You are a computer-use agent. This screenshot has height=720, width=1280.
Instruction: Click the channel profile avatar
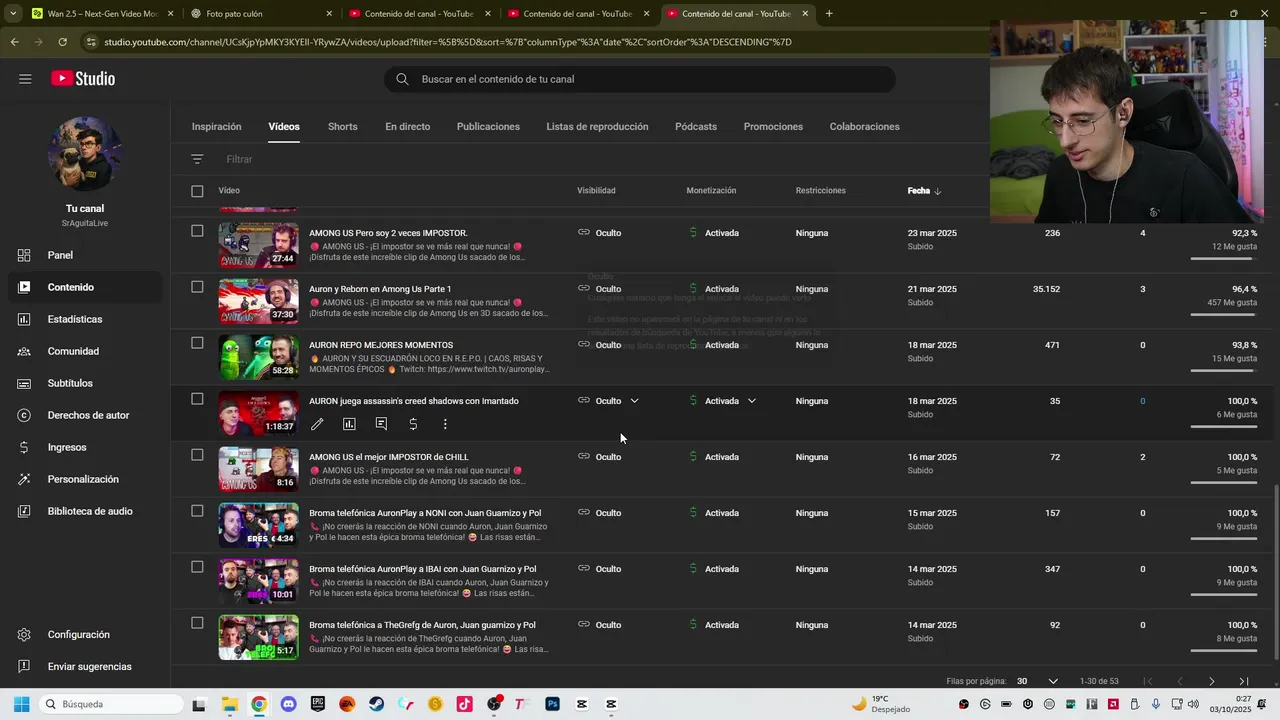point(85,154)
